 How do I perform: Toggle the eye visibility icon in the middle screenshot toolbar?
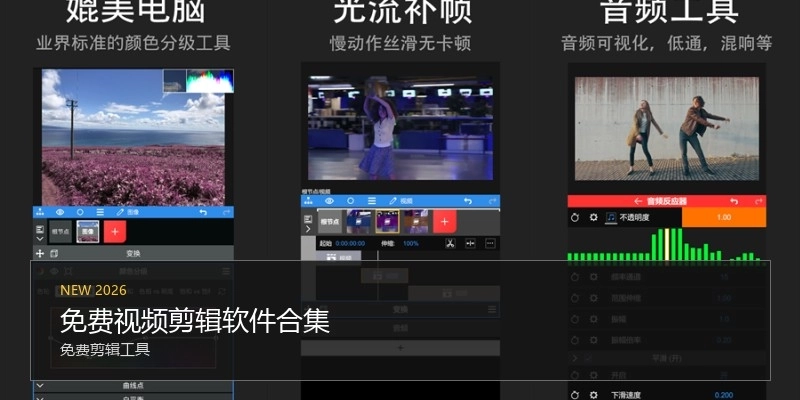[329, 201]
